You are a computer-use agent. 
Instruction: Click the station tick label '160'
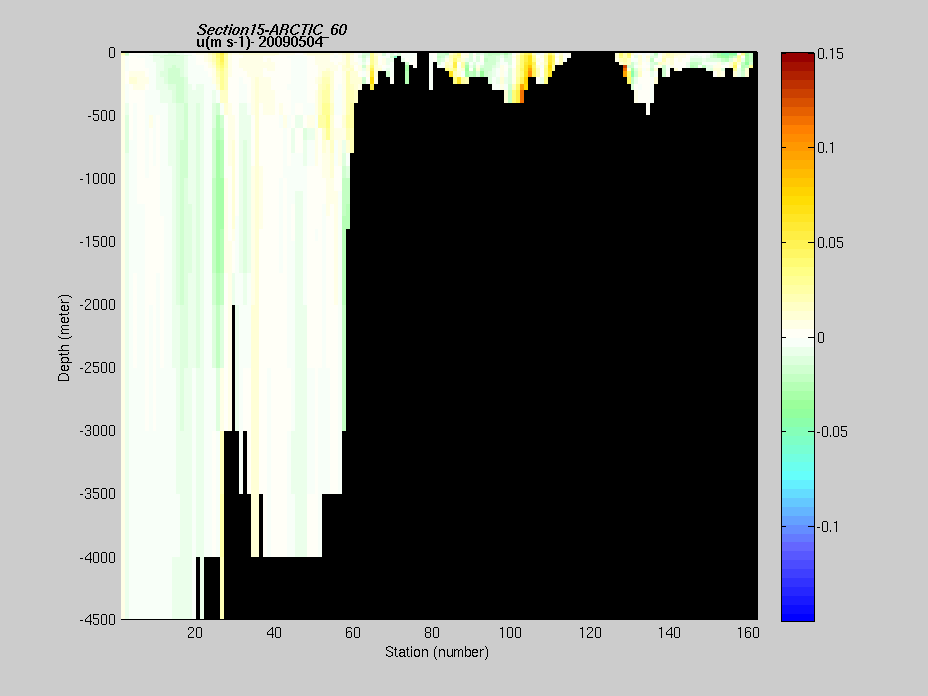[748, 633]
